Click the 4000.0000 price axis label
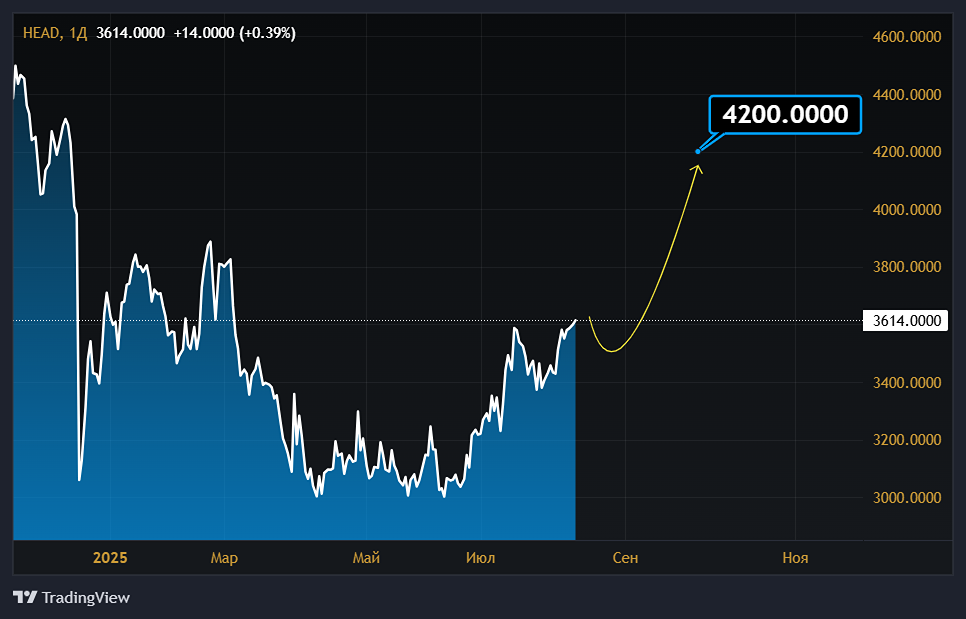Image resolution: width=966 pixels, height=619 pixels. pos(907,209)
